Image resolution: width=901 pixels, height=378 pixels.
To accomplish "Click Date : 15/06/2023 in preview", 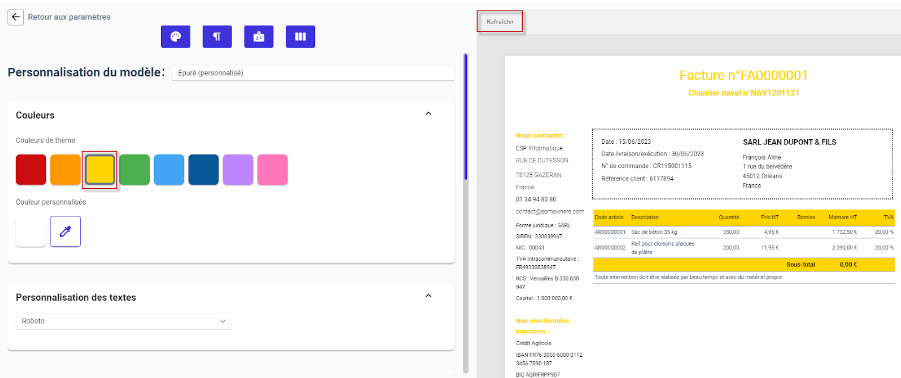I will pyautogui.click(x=627, y=141).
